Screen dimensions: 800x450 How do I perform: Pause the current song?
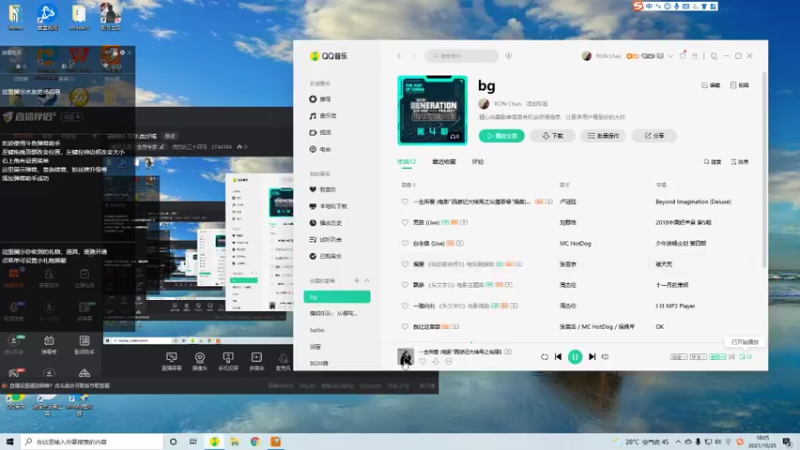[x=575, y=357]
